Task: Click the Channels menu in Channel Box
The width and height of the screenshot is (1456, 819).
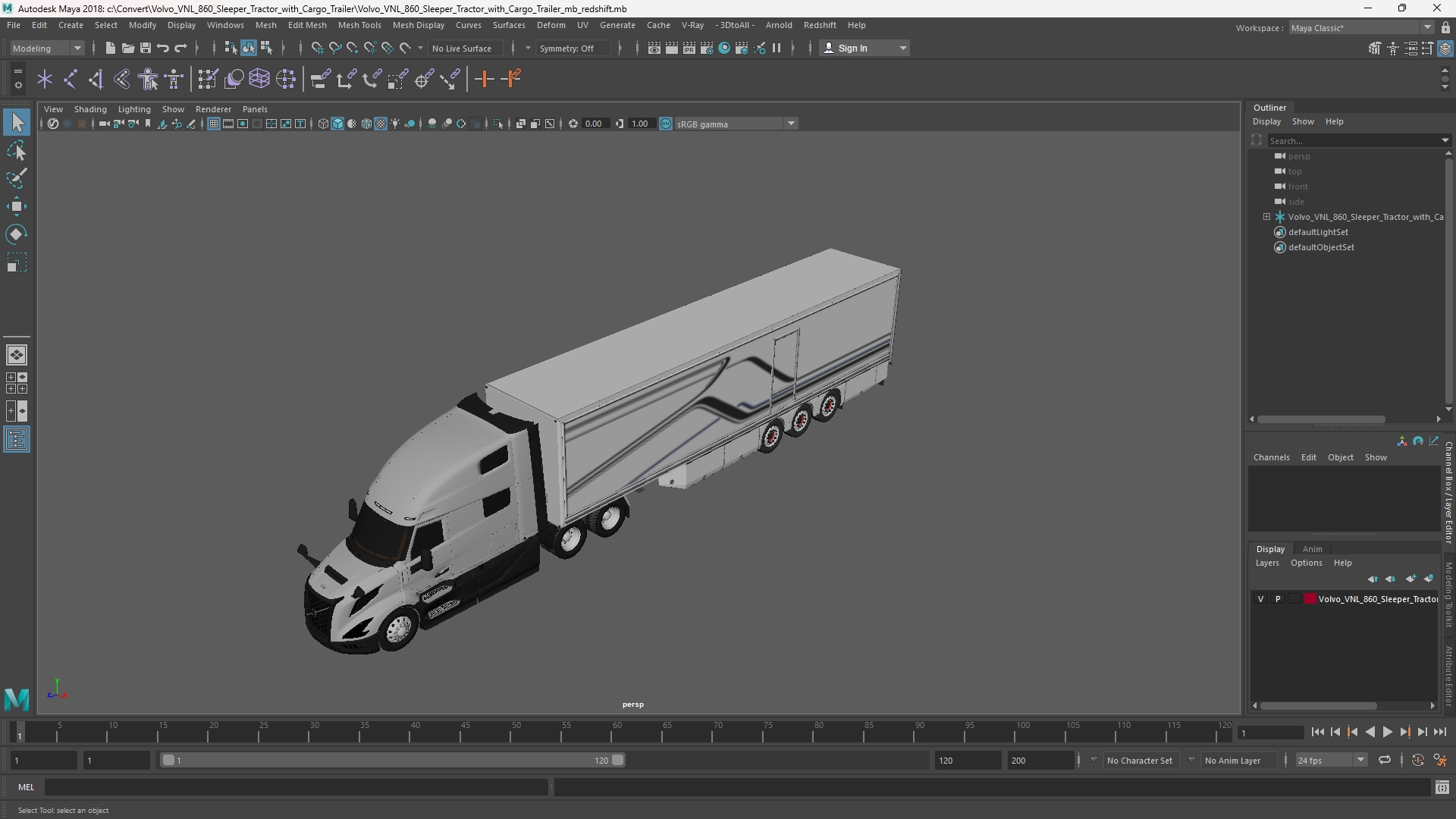Action: pyautogui.click(x=1271, y=457)
